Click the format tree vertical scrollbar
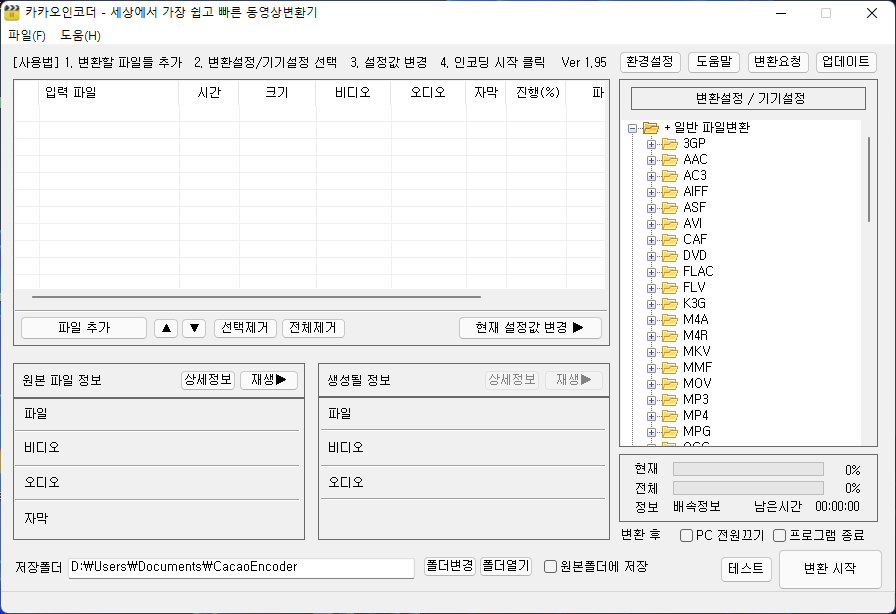 click(869, 180)
